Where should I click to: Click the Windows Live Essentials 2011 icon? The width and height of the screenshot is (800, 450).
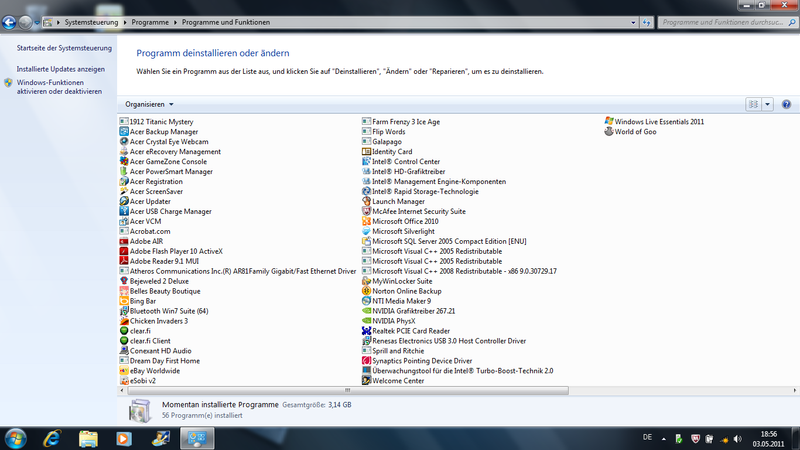[609, 121]
